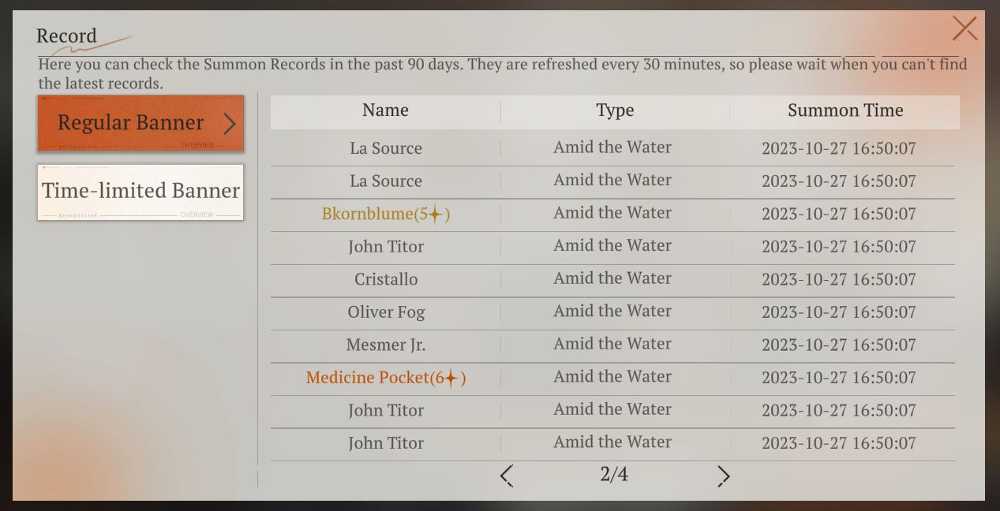
Task: Close the Record window with the X icon
Action: click(964, 29)
